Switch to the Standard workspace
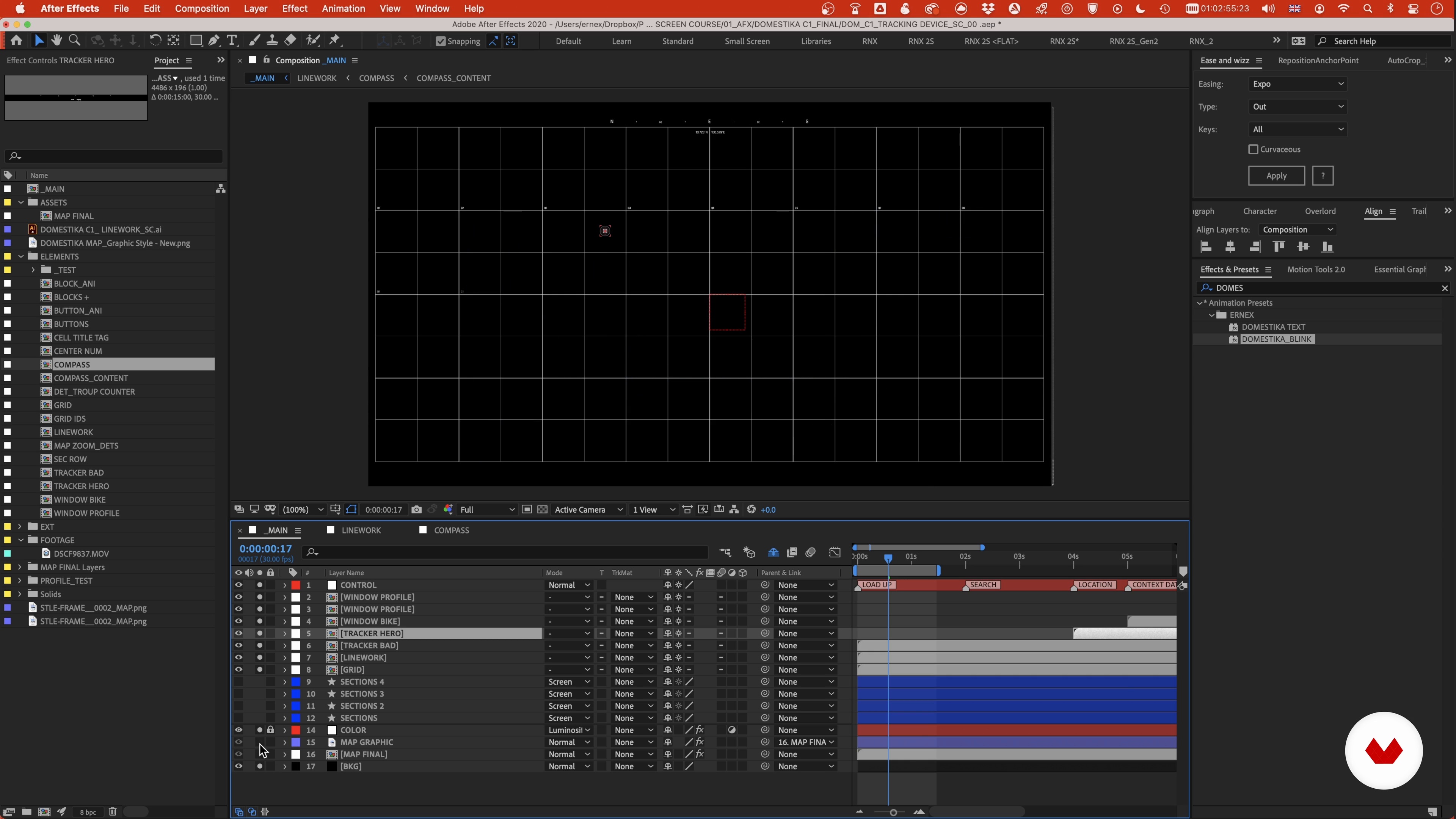This screenshot has width=1456, height=819. [678, 41]
